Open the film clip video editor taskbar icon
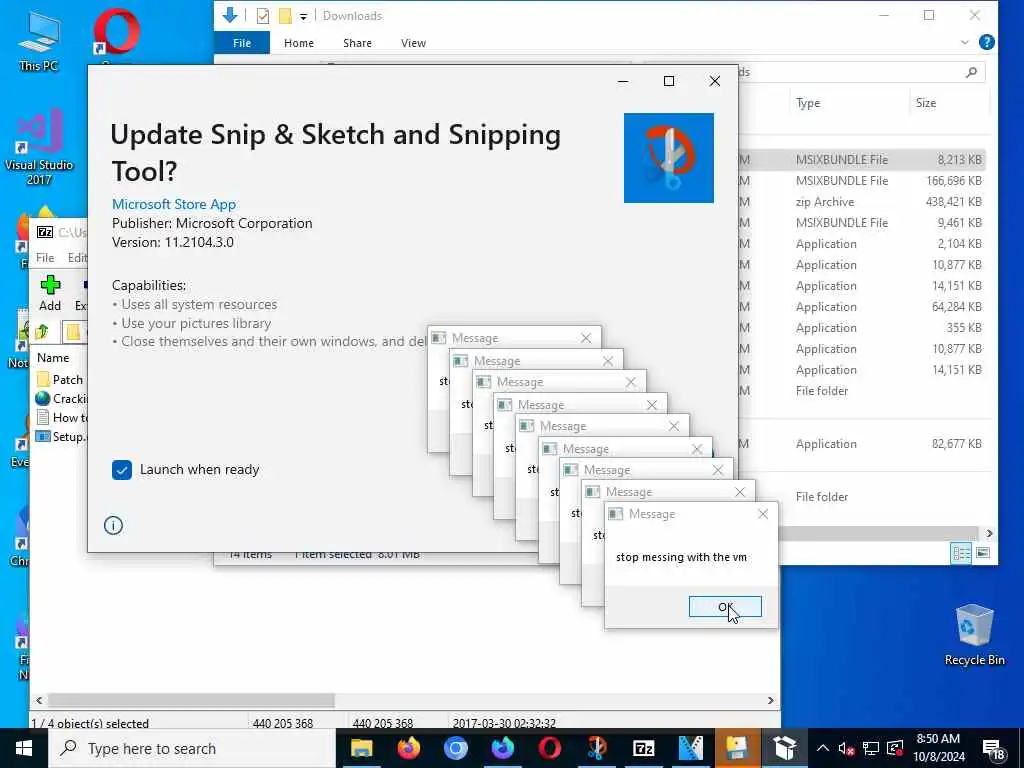 coord(690,748)
